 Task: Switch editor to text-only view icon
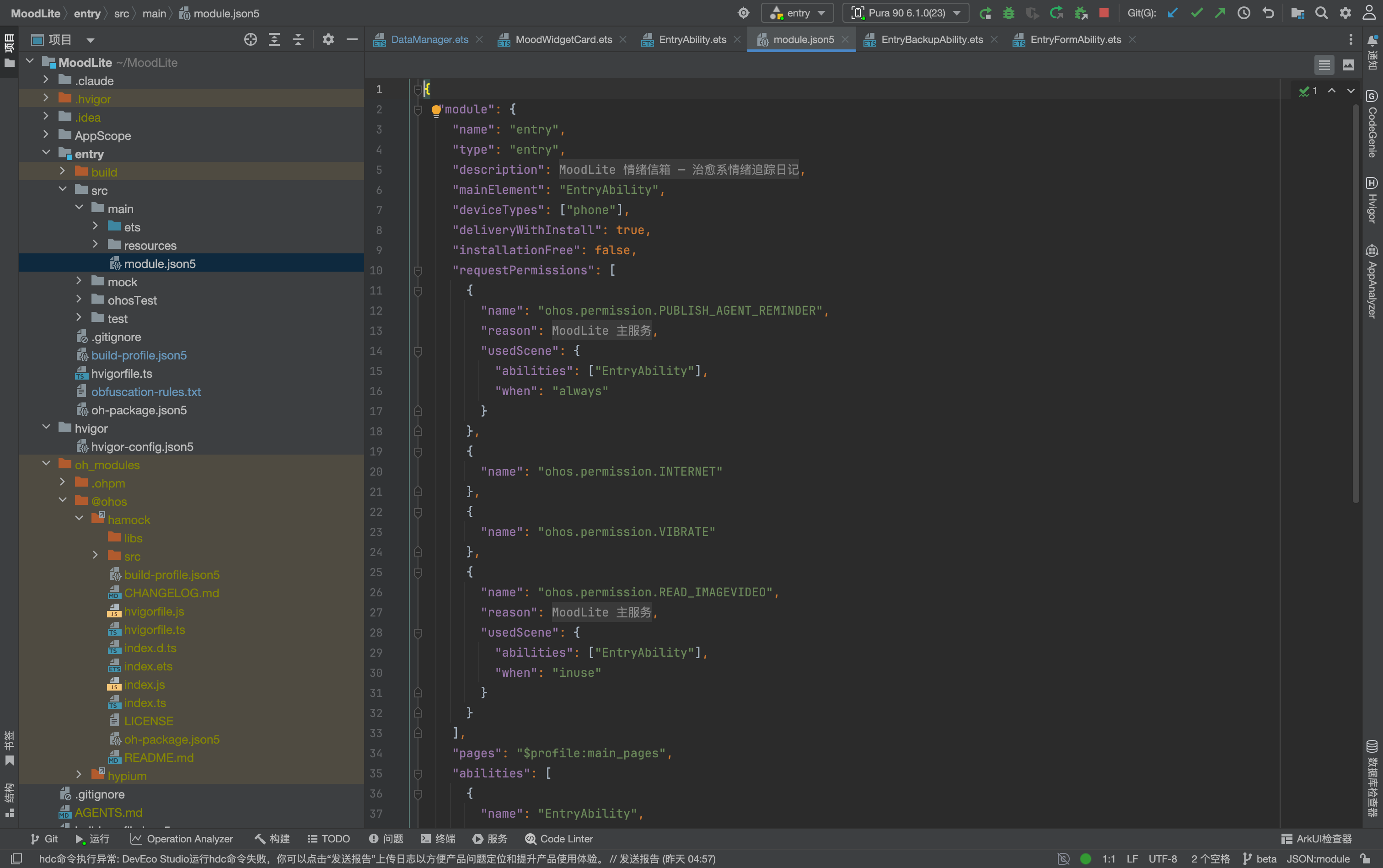1324,65
